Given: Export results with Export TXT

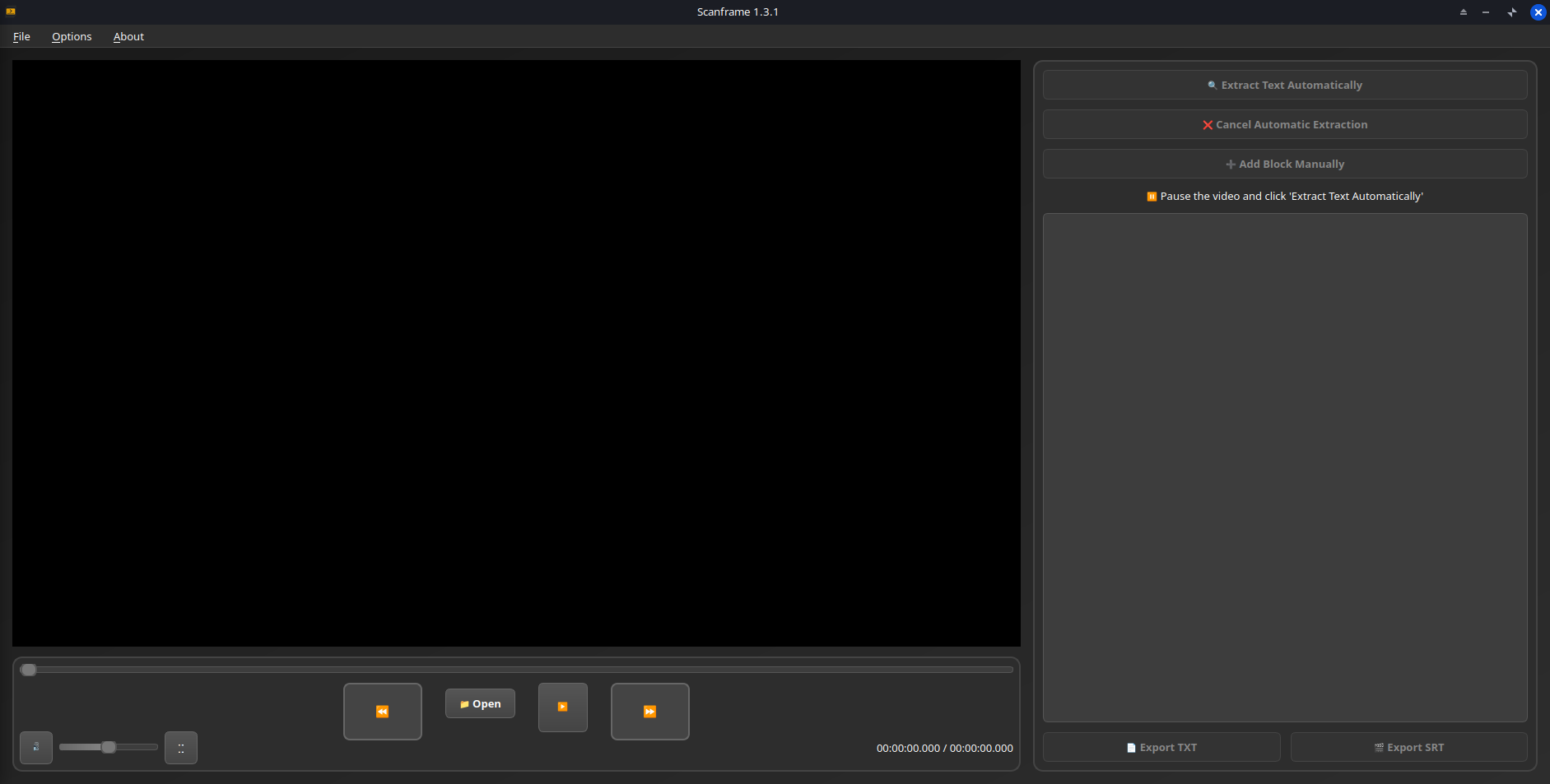Looking at the screenshot, I should (x=1161, y=747).
